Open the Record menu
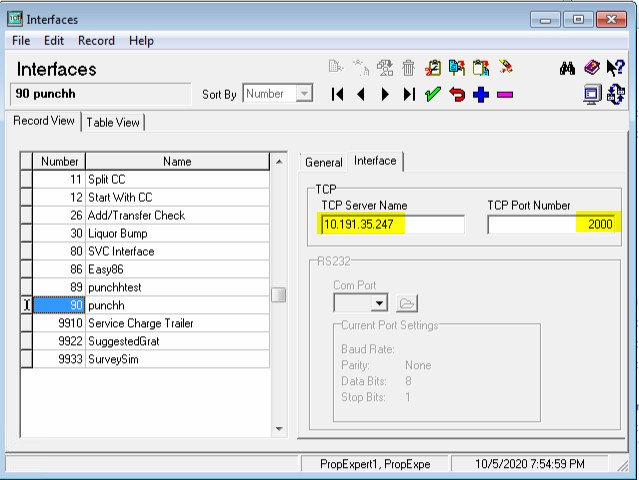Screen dimensions: 639x480 click(x=96, y=41)
